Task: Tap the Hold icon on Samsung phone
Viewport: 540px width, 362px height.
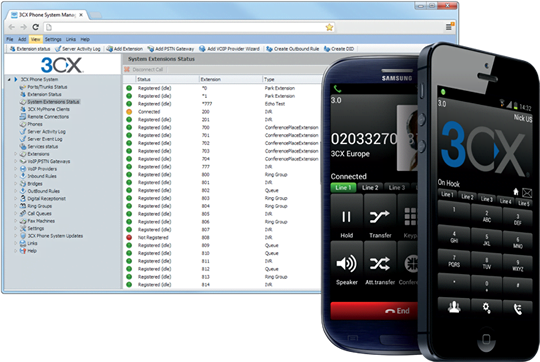Action: pos(346,217)
